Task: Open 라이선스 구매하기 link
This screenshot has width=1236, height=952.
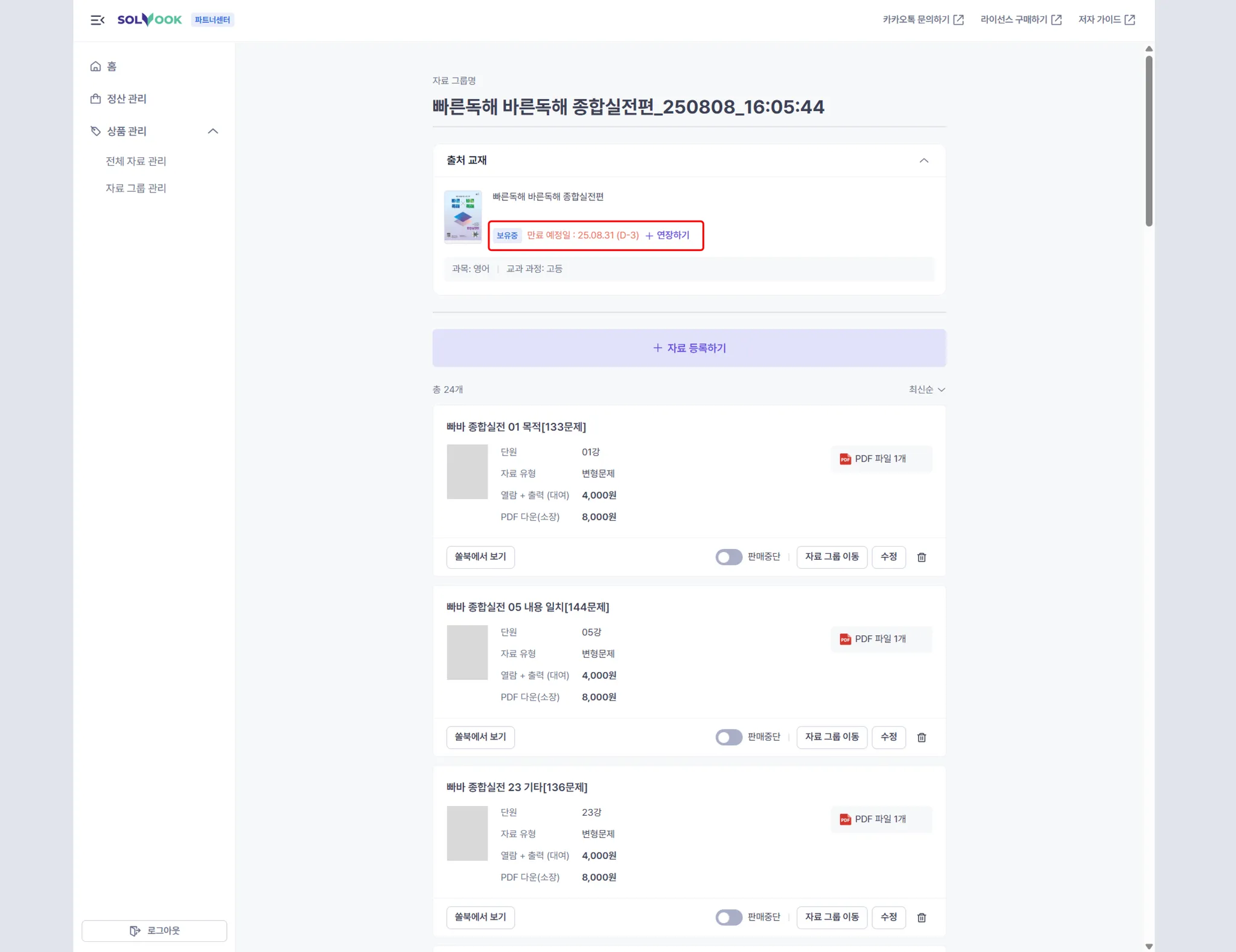Action: pyautogui.click(x=1021, y=20)
